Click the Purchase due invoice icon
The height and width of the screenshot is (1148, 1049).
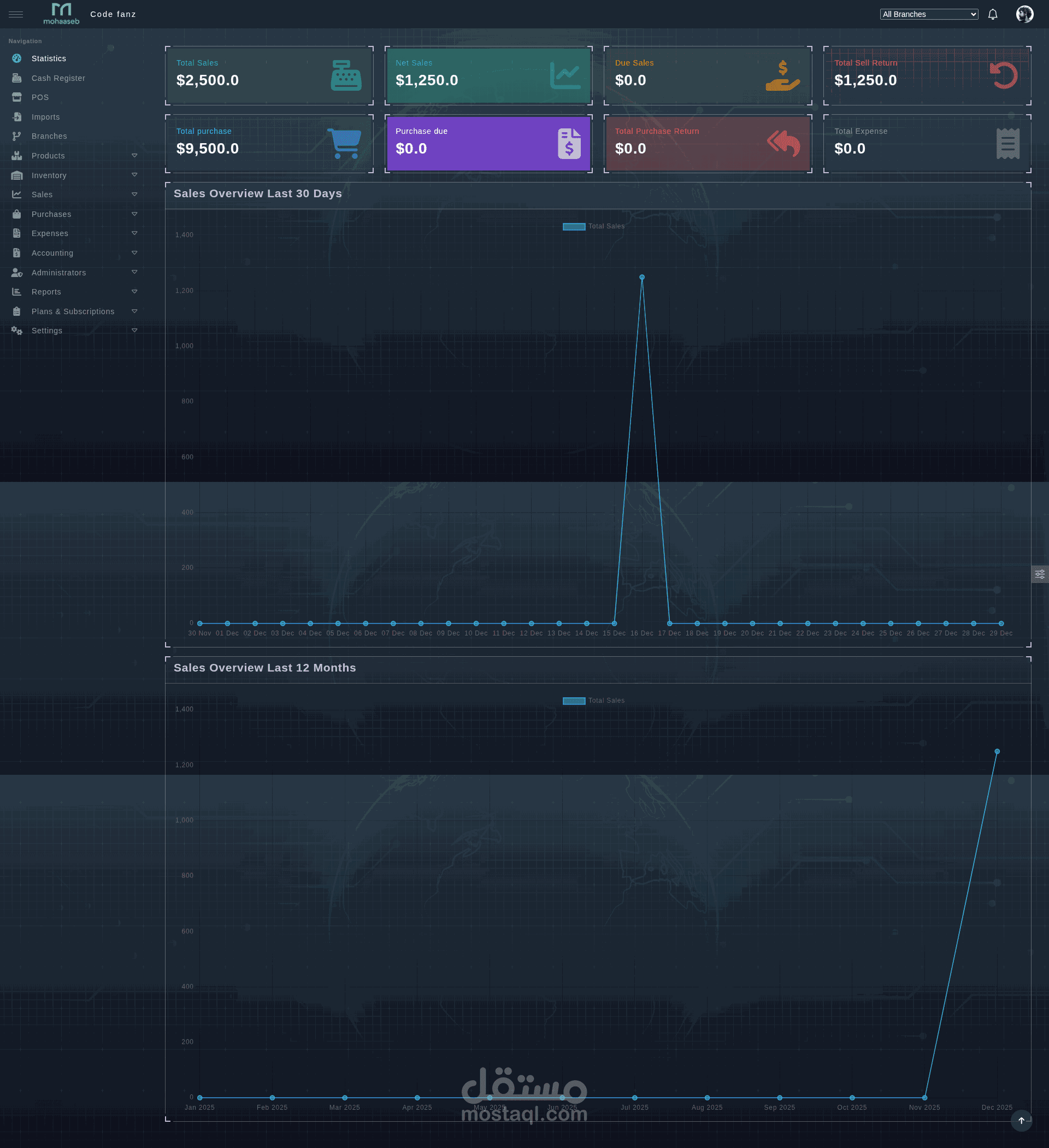(569, 144)
